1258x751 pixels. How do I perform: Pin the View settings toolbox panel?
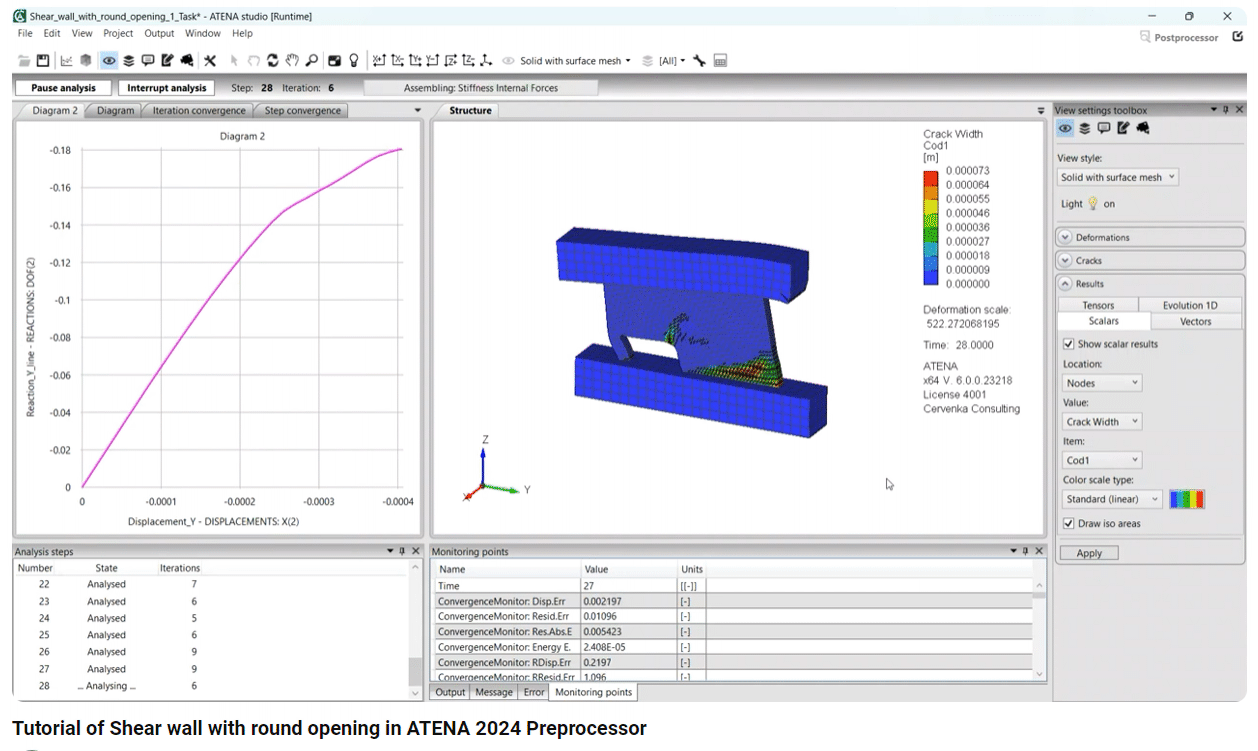click(1227, 110)
